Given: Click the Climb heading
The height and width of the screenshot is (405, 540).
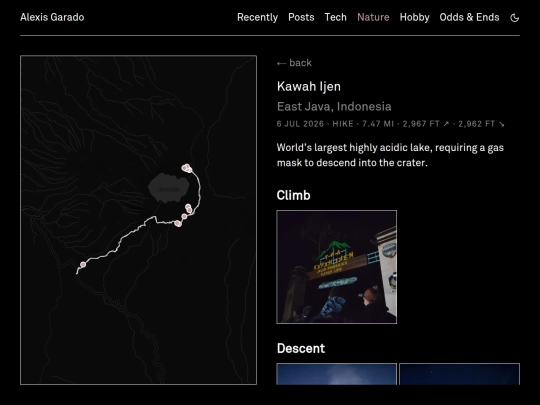Looking at the screenshot, I should tap(293, 195).
